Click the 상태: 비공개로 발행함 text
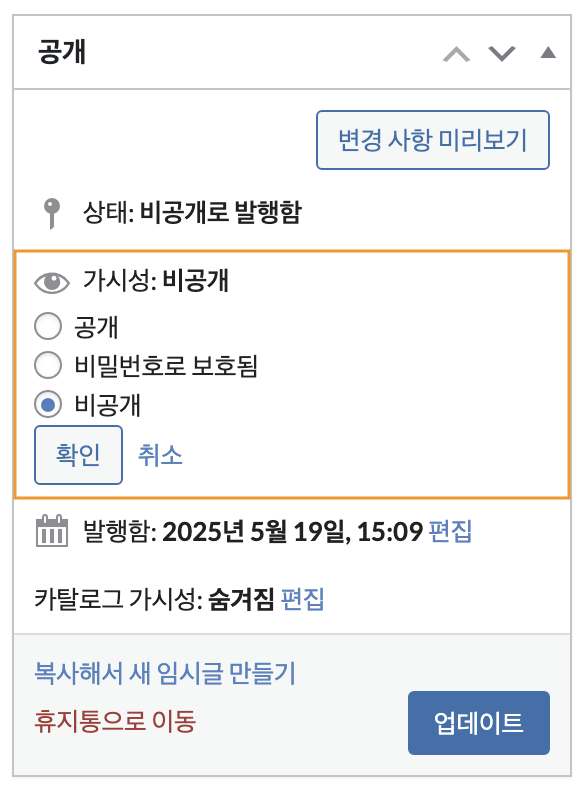This screenshot has width=586, height=792. pos(192,212)
